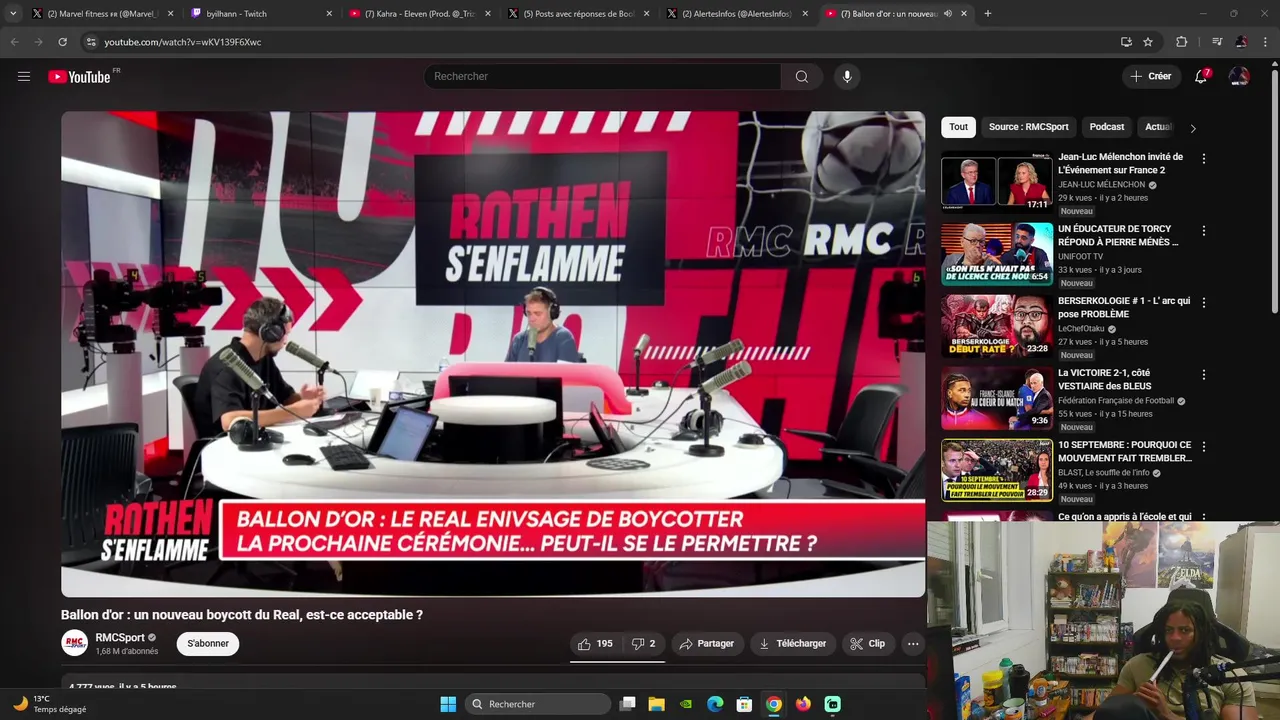1280x720 pixels.
Task: Click the taskbar Rechercher search box
Action: click(538, 704)
